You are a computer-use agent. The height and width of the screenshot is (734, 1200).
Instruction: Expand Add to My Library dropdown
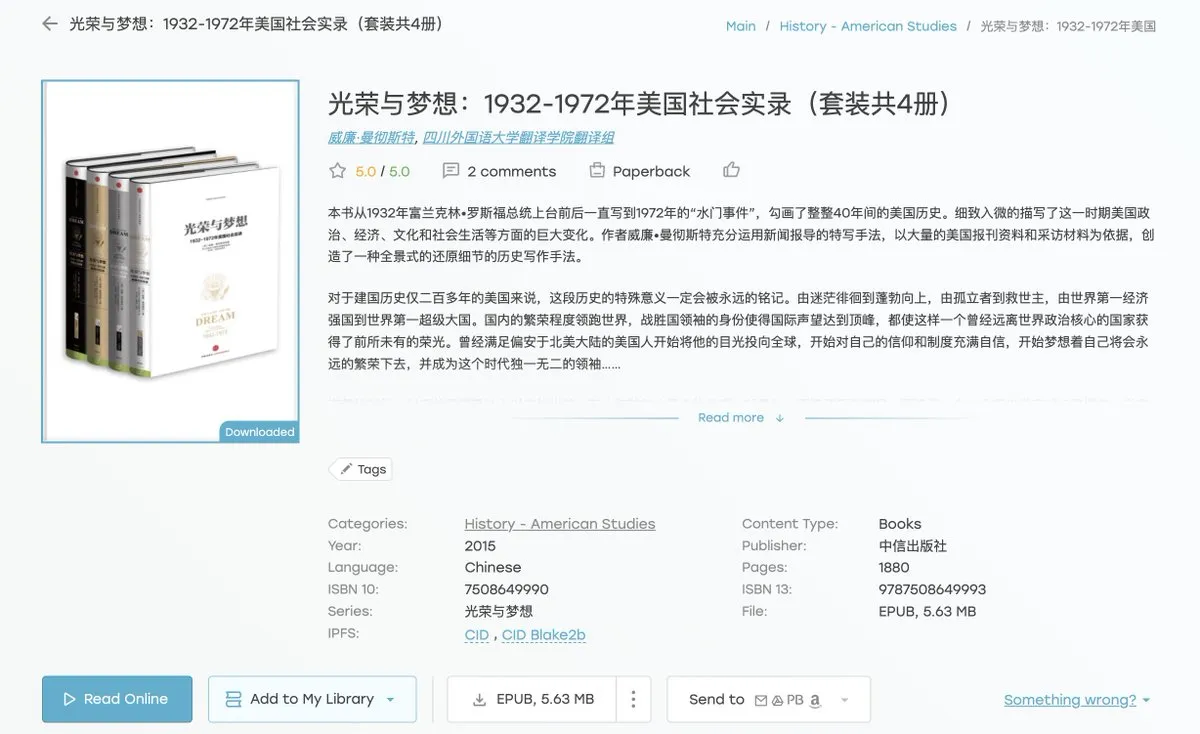[390, 700]
